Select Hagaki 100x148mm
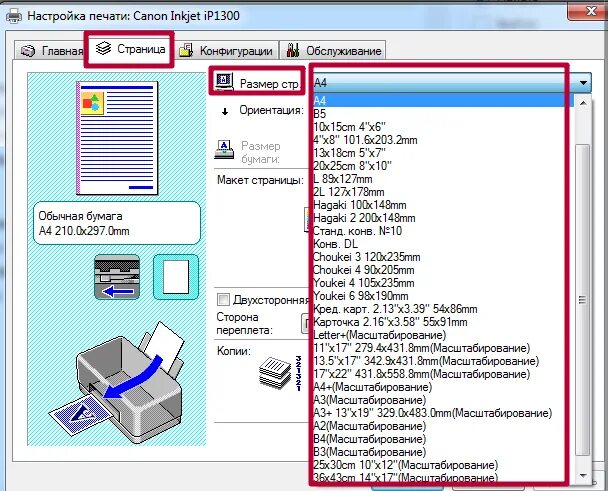 (443, 205)
